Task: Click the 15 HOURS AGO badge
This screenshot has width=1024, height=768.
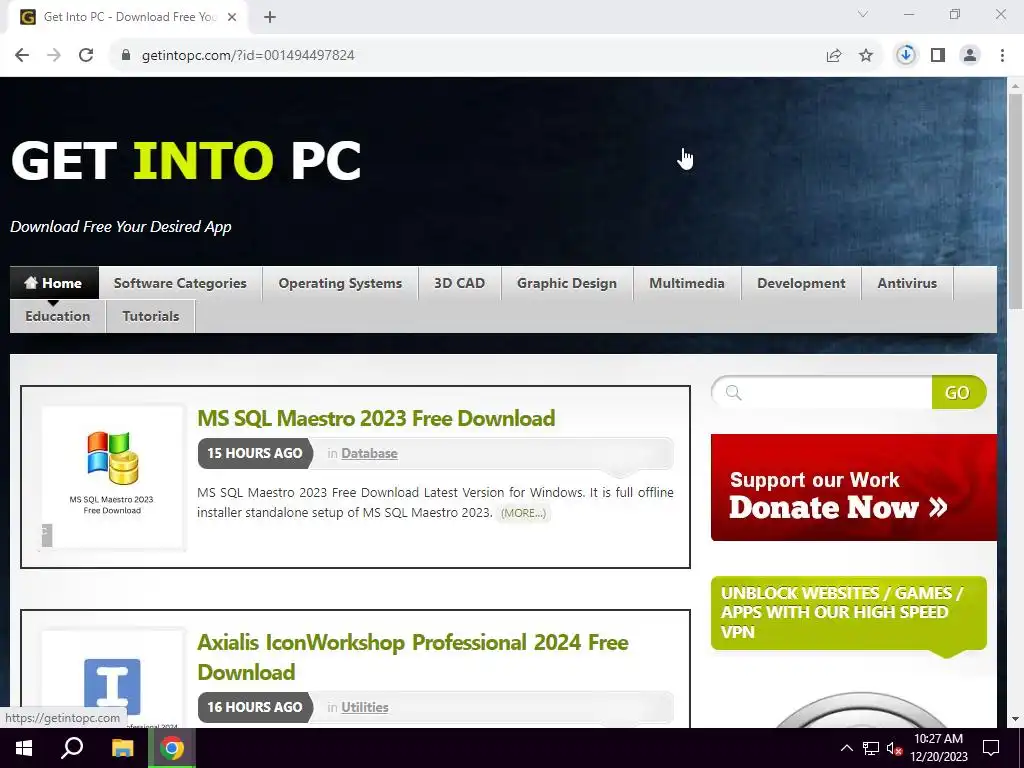Action: [255, 453]
